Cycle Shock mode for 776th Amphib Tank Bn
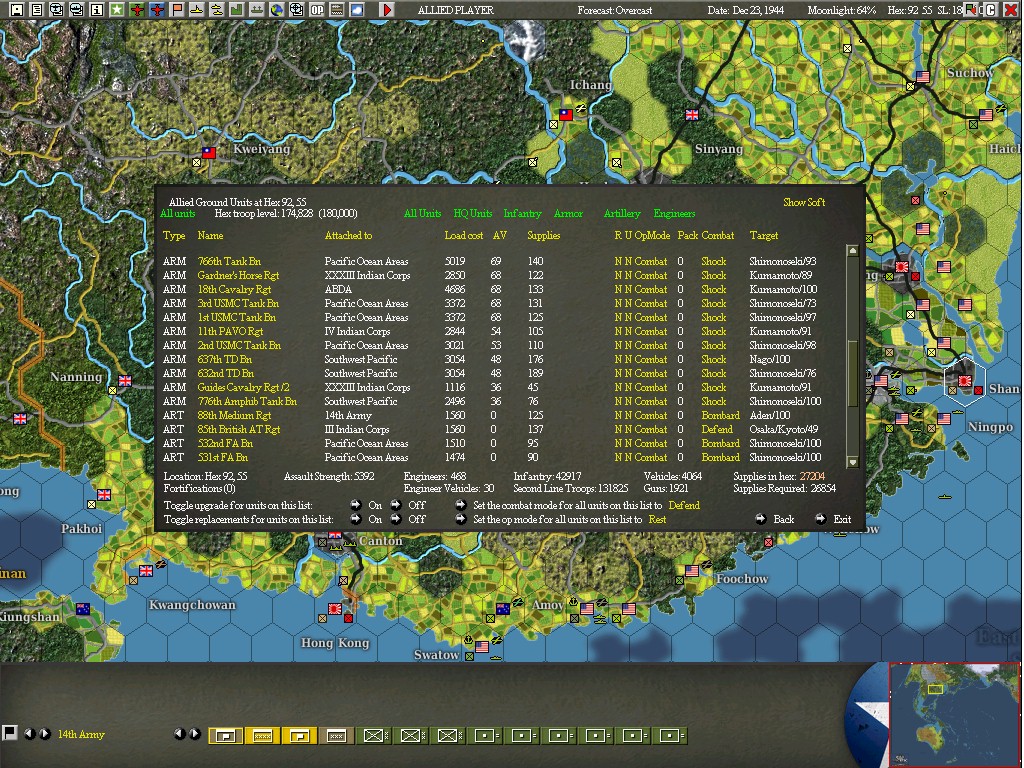Viewport: 1024px width, 768px height. pyautogui.click(x=714, y=401)
